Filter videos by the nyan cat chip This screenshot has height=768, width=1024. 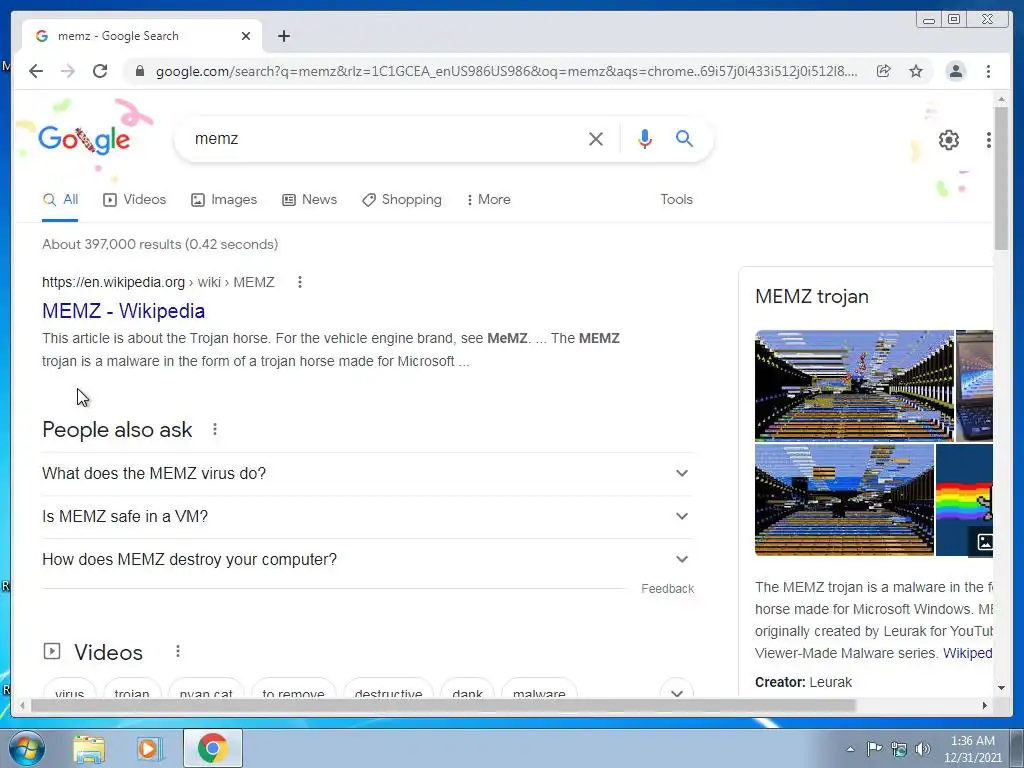206,692
